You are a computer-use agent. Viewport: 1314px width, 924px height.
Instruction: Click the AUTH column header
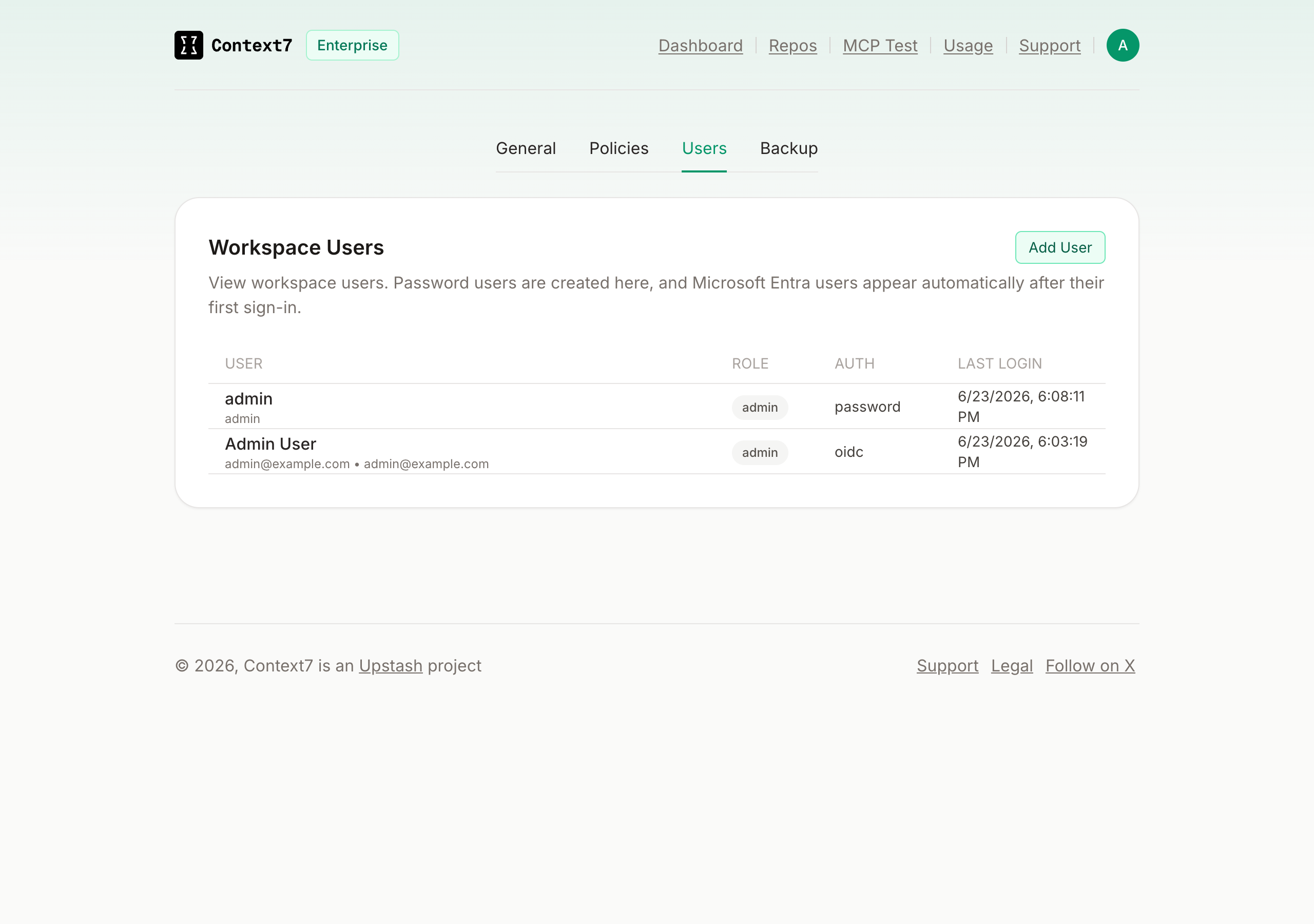tap(854, 363)
